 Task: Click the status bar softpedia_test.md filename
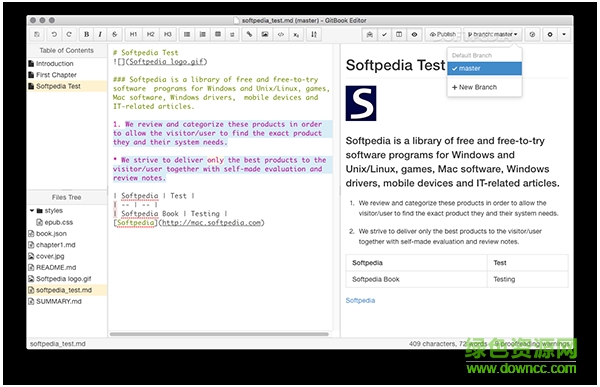click(x=57, y=344)
